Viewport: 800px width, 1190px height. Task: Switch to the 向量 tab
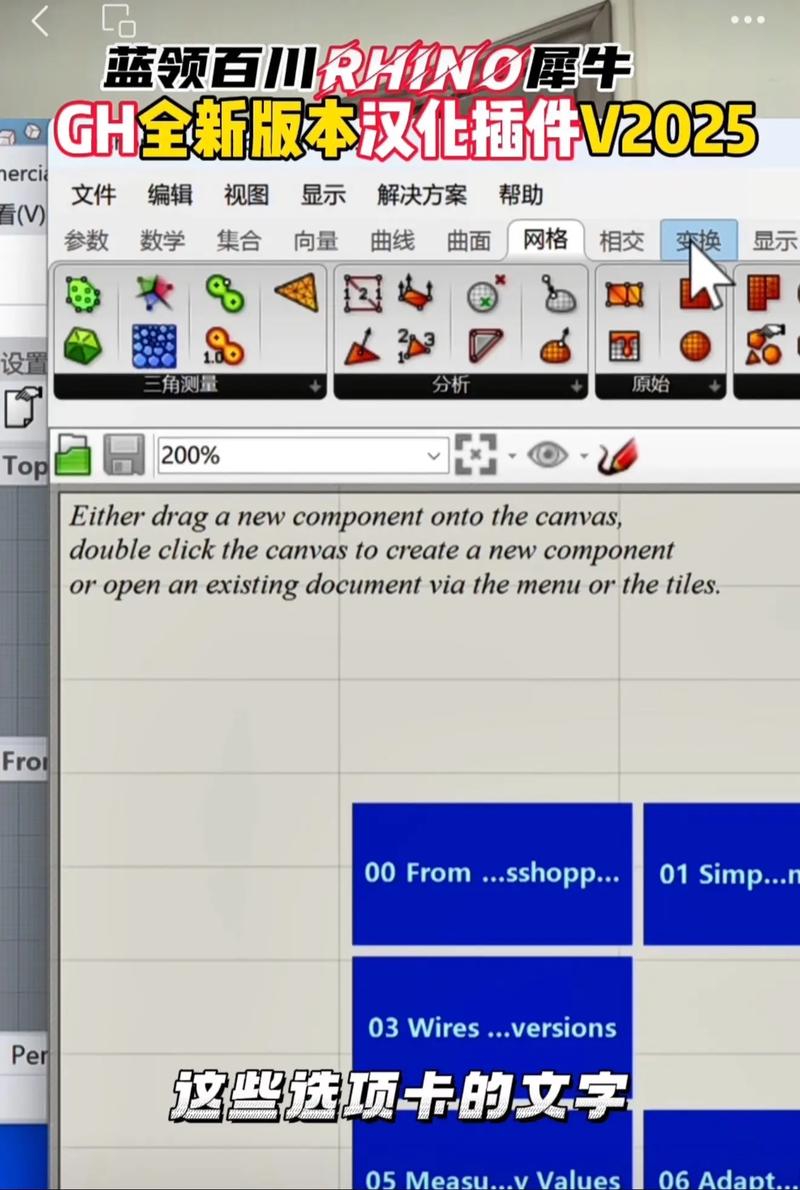click(316, 241)
